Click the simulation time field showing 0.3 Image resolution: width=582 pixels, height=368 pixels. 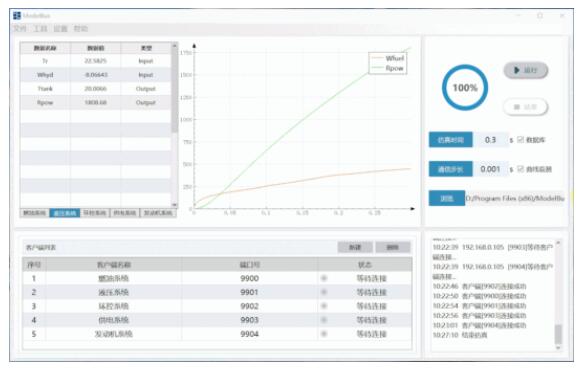click(x=490, y=140)
